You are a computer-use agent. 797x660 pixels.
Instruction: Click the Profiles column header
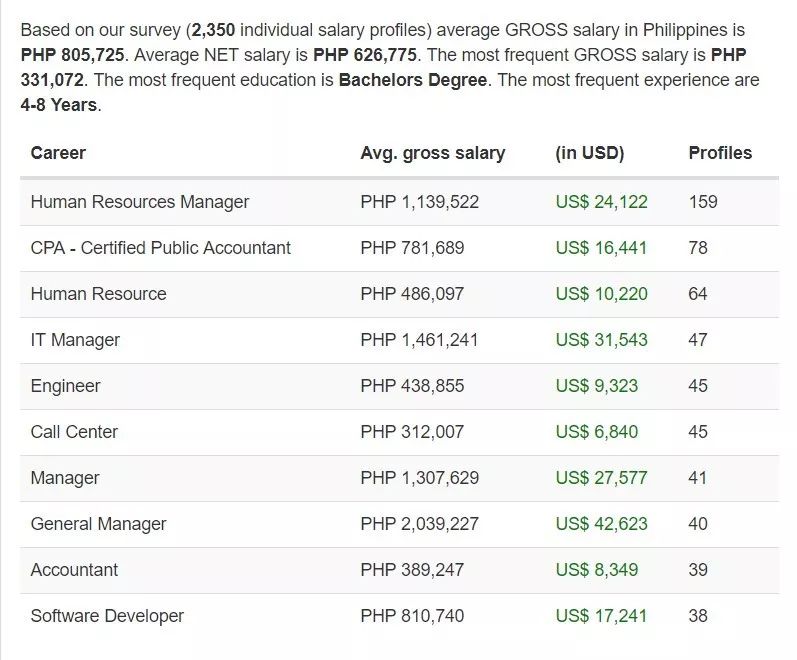pyautogui.click(x=720, y=153)
